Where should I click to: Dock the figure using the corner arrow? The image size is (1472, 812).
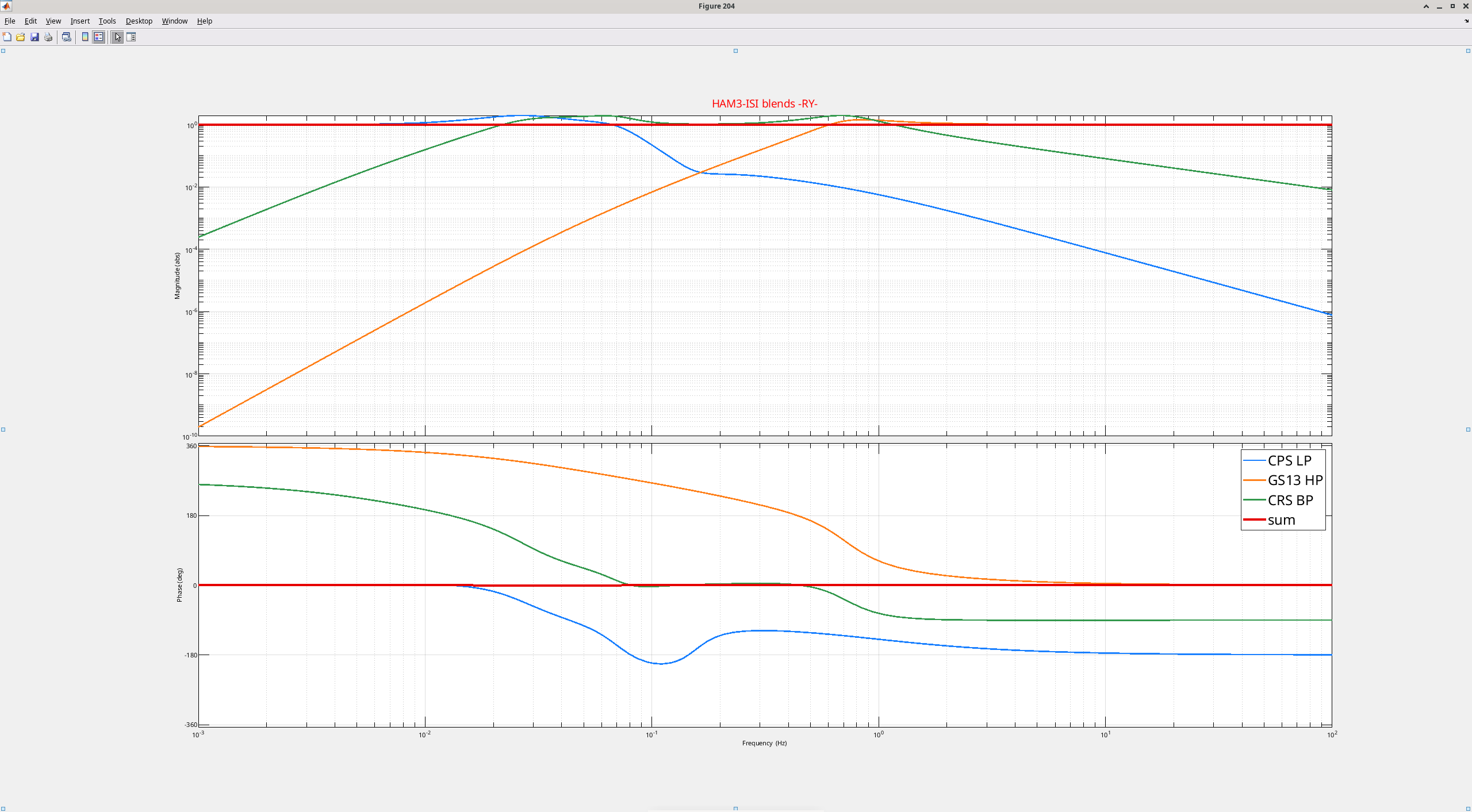[x=1466, y=21]
